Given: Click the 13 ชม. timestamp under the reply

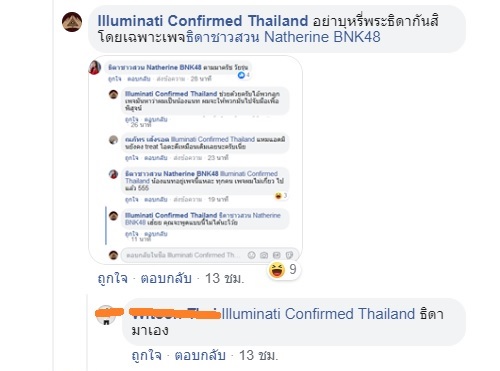Looking at the screenshot, I should click(x=258, y=355).
